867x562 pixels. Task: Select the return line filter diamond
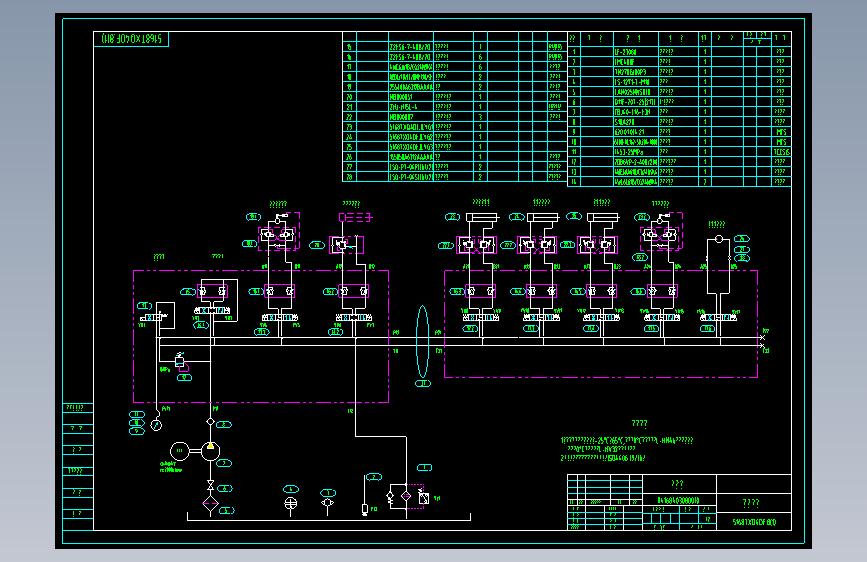(x=406, y=496)
